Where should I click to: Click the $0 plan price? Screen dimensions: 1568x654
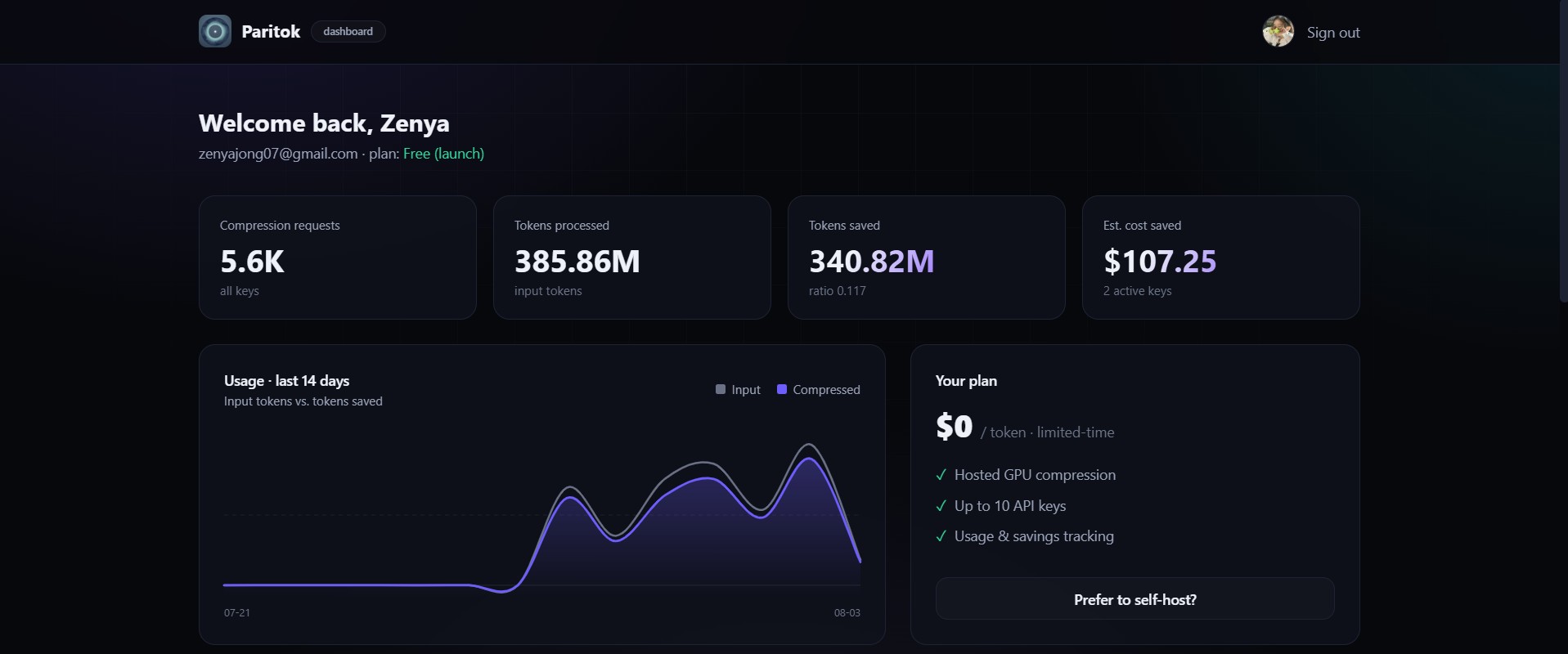954,426
